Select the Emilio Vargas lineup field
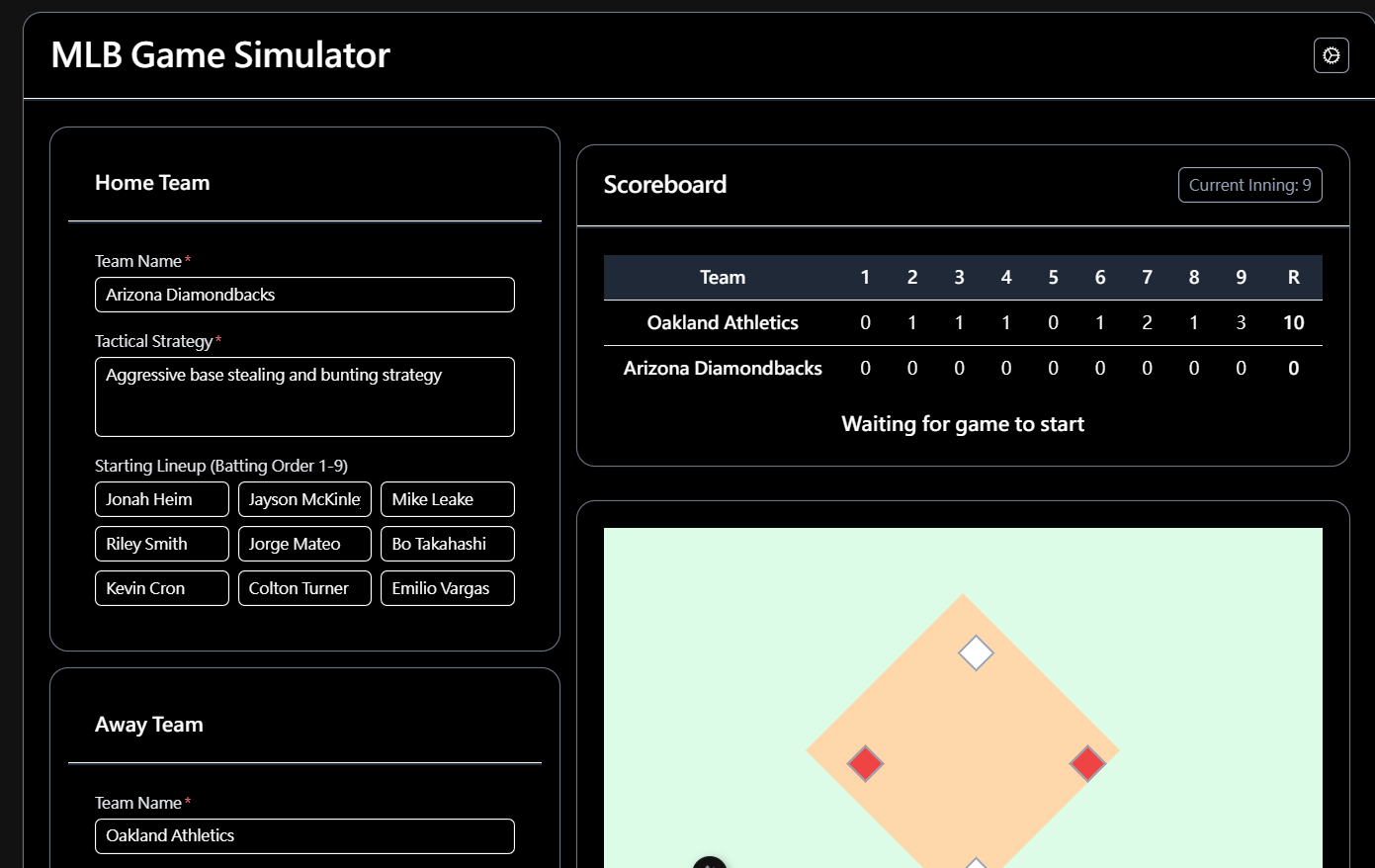This screenshot has width=1375, height=868. tap(448, 588)
